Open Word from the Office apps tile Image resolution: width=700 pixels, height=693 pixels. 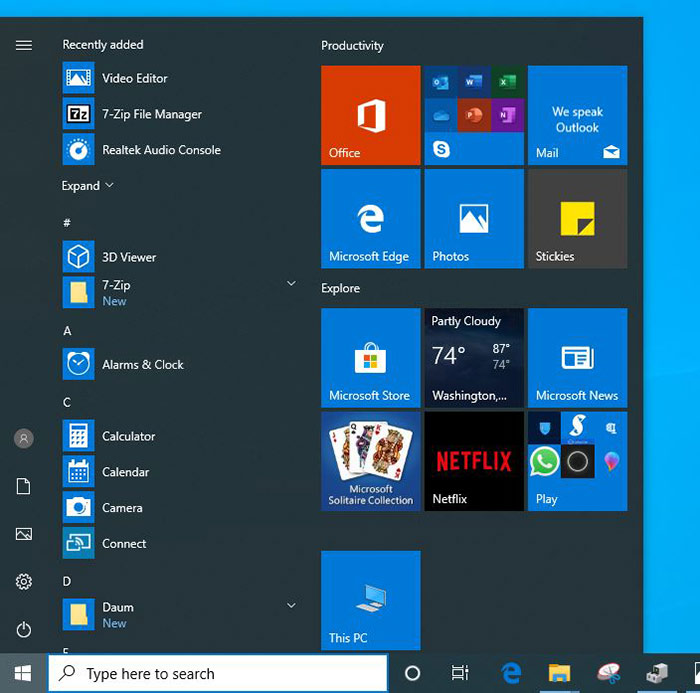pyautogui.click(x=474, y=82)
